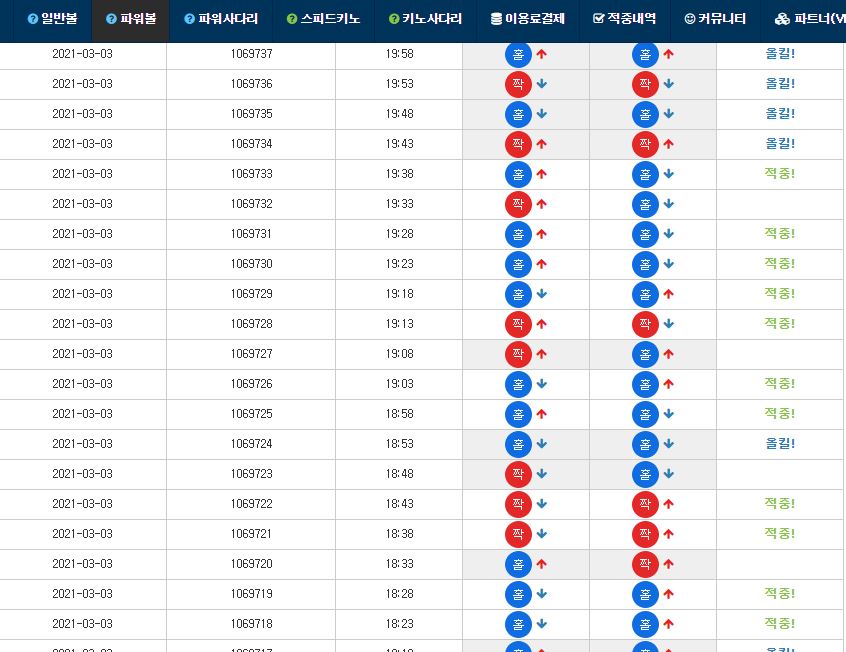Switch to 키노사다리
Screen dimensions: 846x652
[x=425, y=19]
